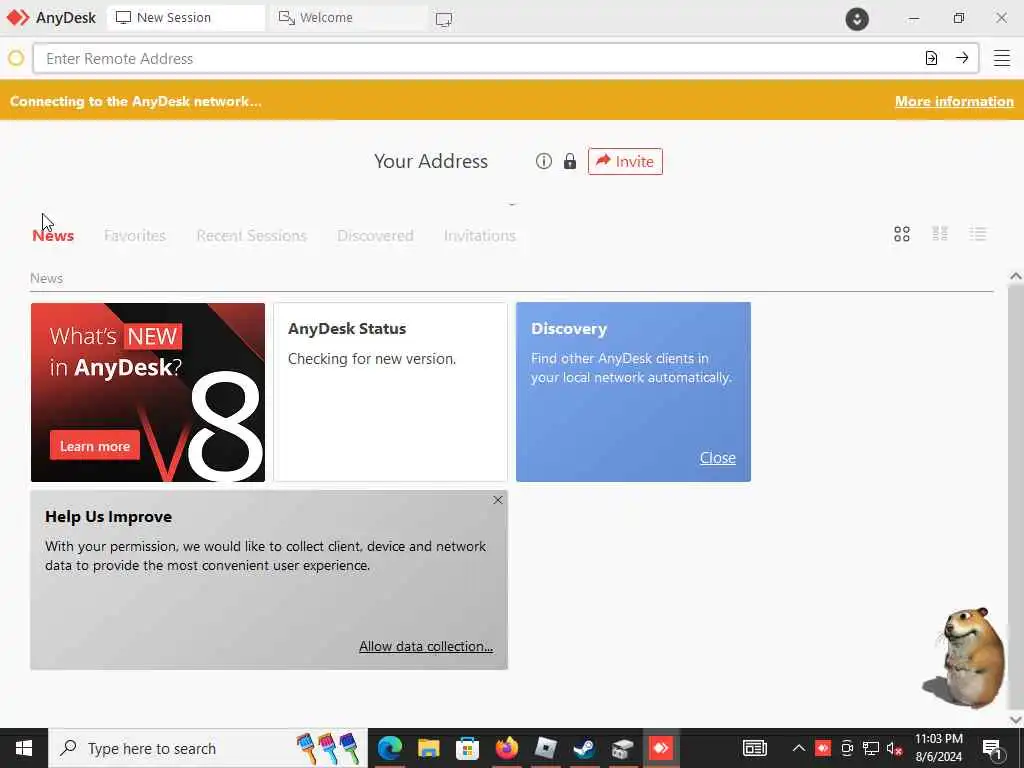Click the AnyDesk taskbar icon

(x=661, y=748)
